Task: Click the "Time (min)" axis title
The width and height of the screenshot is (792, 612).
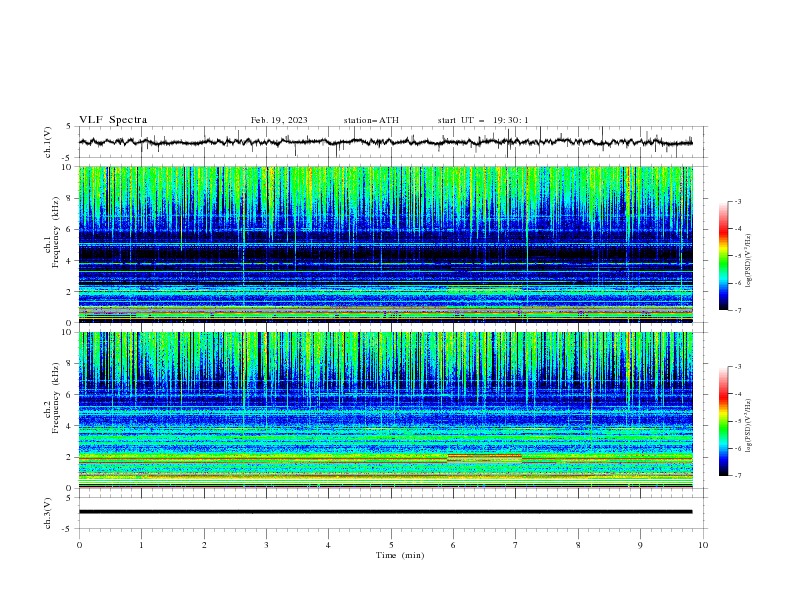Action: pos(400,555)
